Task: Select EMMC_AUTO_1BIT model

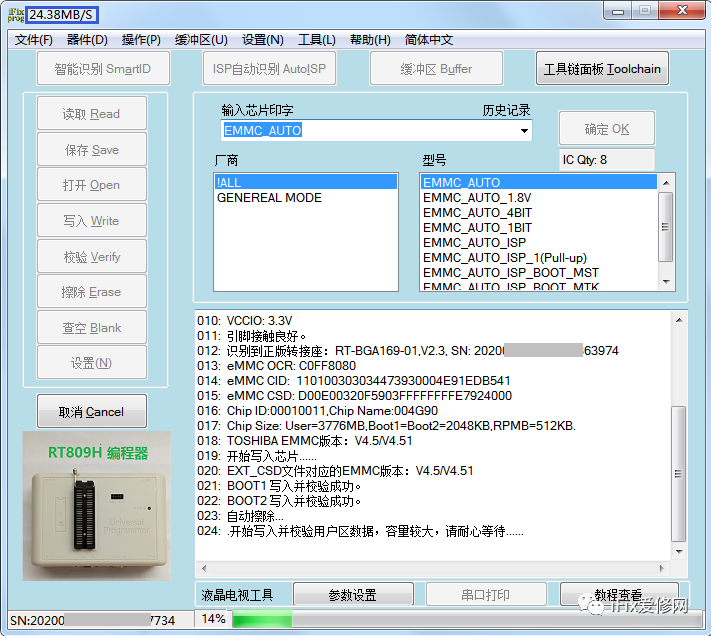Action: coord(539,228)
